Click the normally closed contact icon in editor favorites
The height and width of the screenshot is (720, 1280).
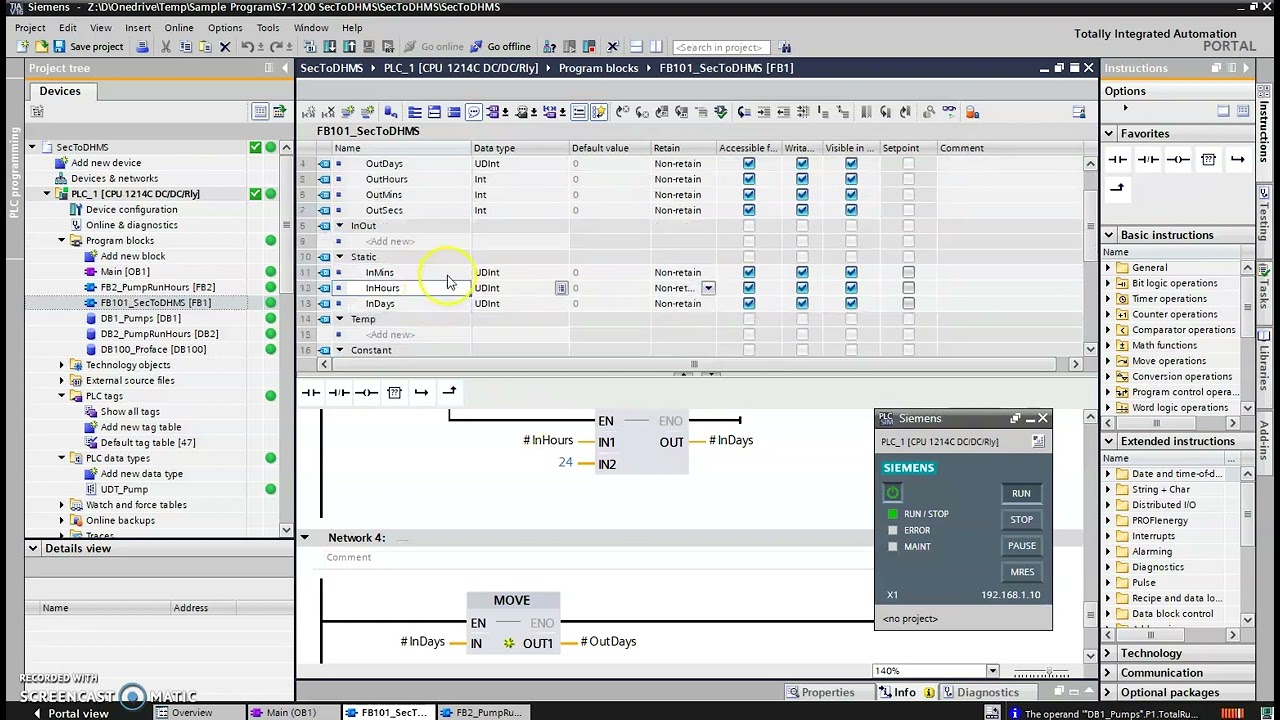pos(339,392)
